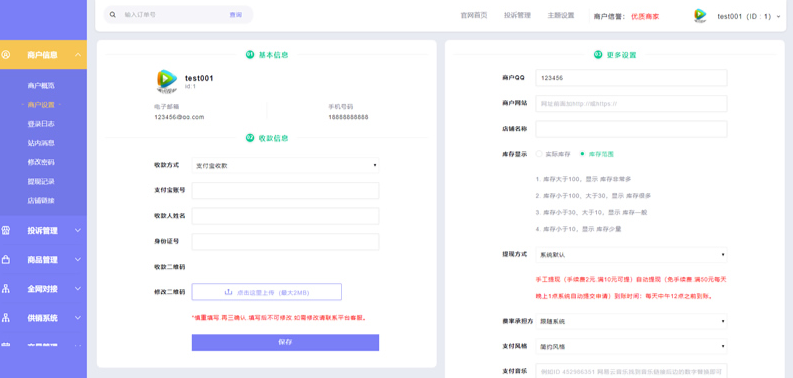Open 投诉管理 link in the top bar
Image resolution: width=793 pixels, height=378 pixels.
[x=517, y=16]
